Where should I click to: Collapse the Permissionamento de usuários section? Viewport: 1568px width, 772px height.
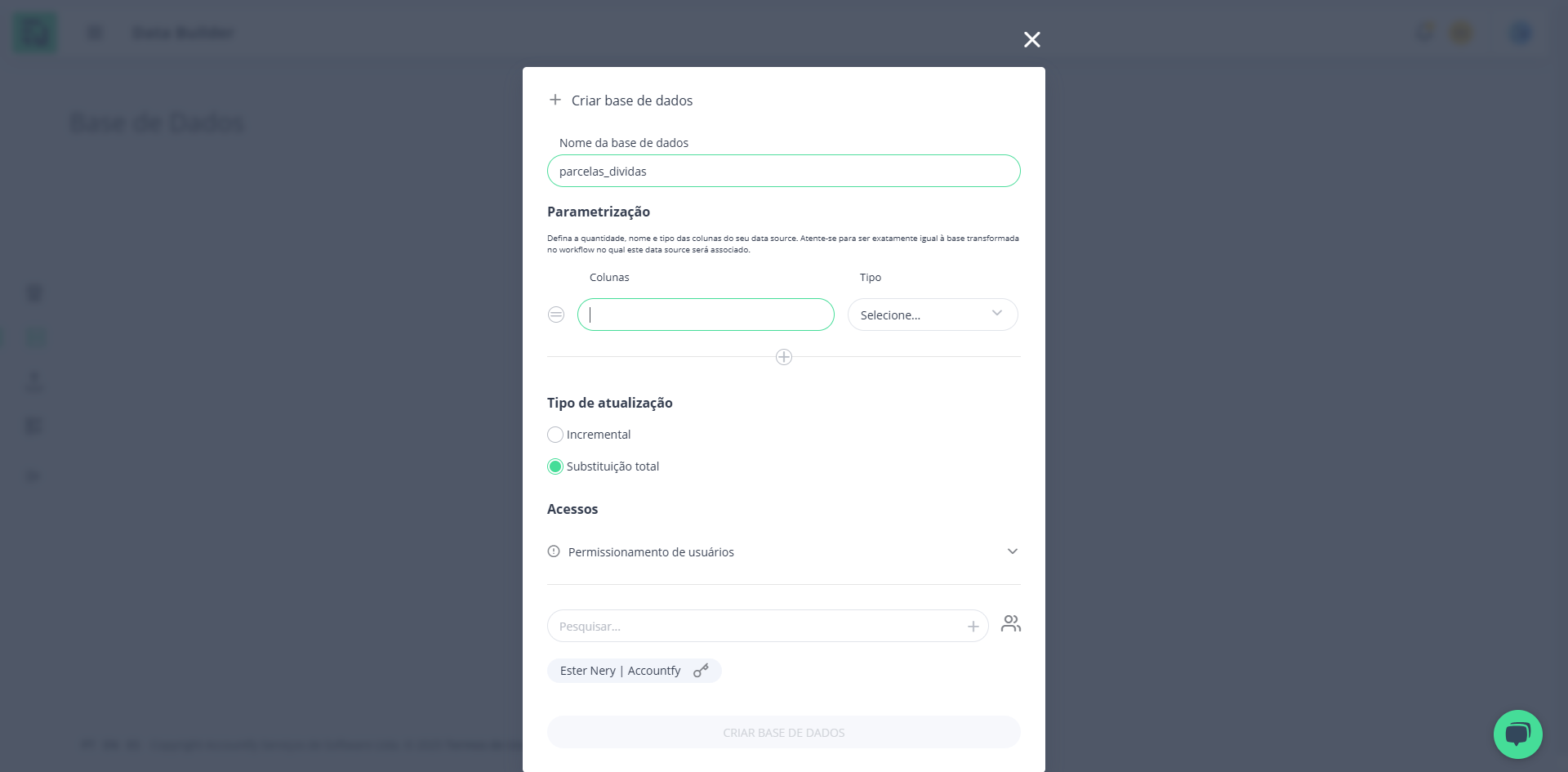(1013, 551)
